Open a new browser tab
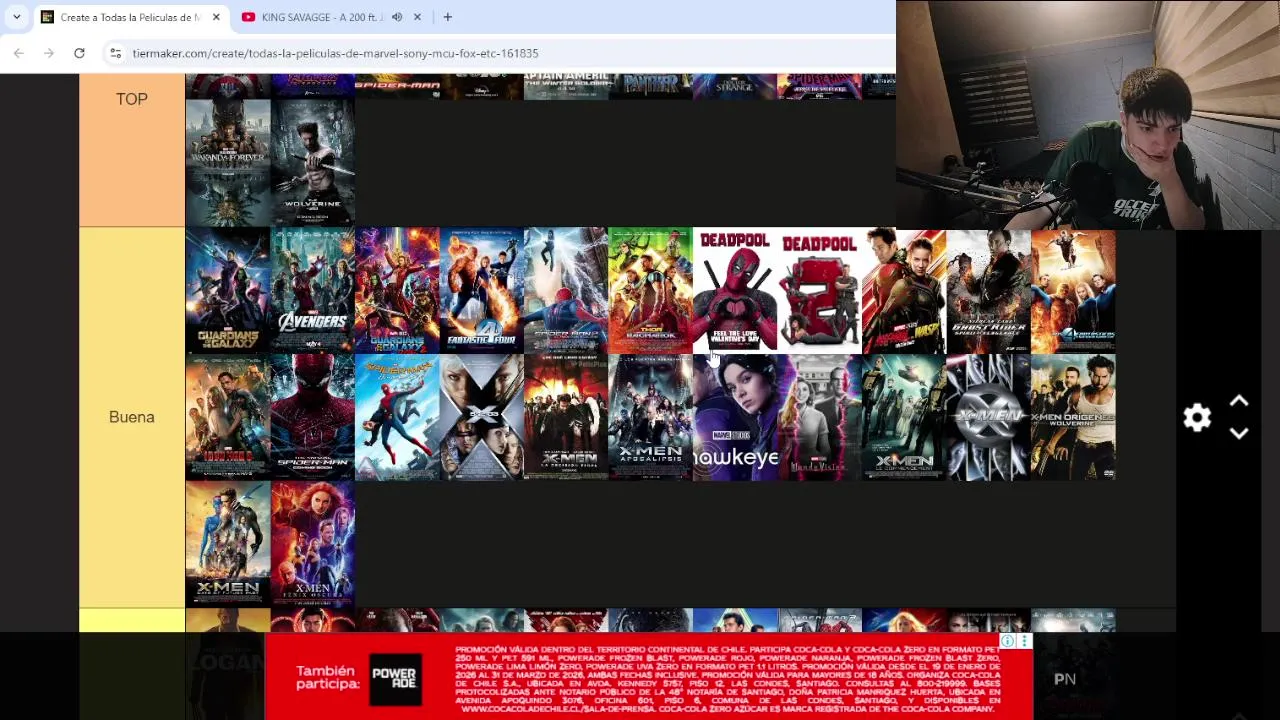The width and height of the screenshot is (1280, 720). click(x=447, y=17)
